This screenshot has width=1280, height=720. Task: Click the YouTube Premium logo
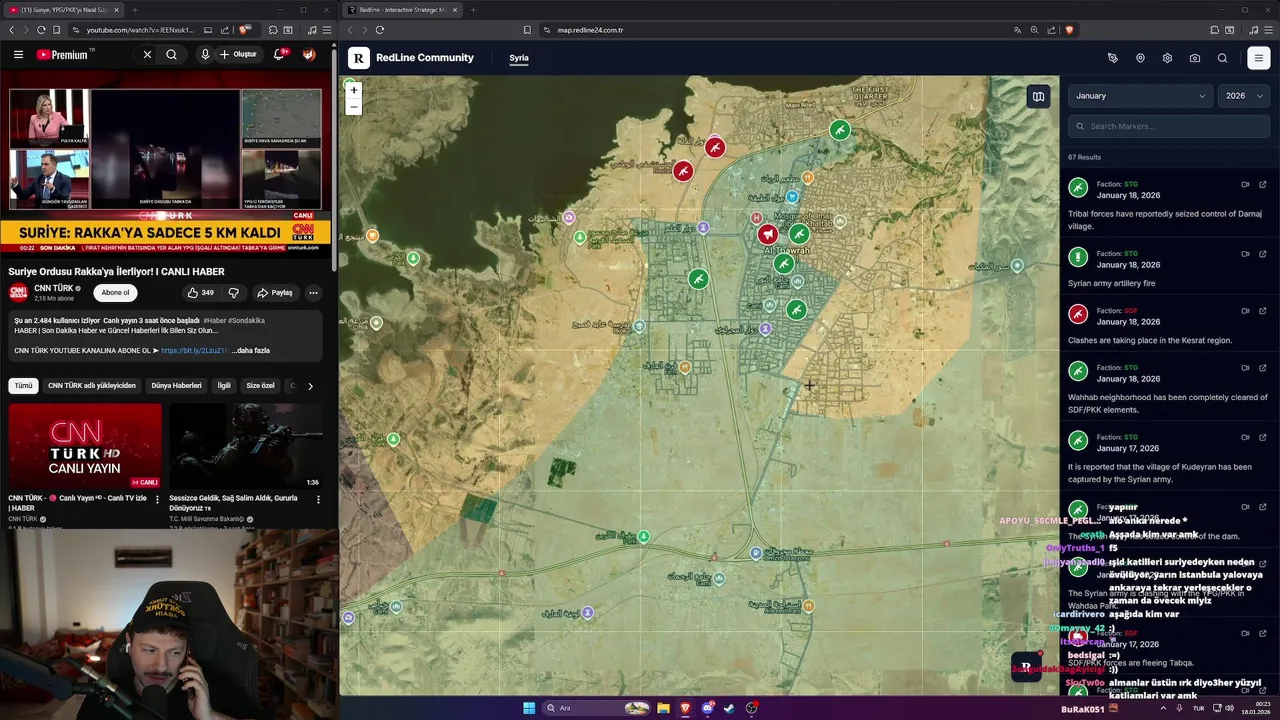click(x=63, y=55)
